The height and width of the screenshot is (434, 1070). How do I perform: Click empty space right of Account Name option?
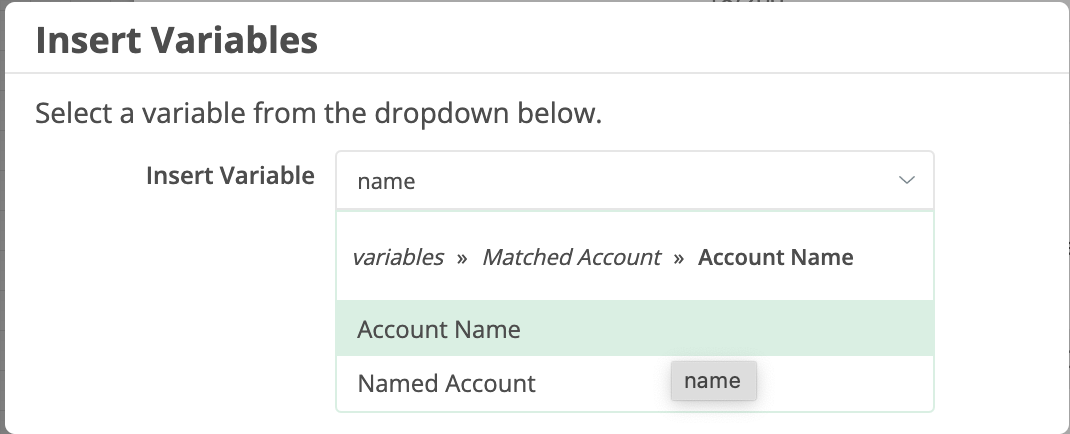750,329
